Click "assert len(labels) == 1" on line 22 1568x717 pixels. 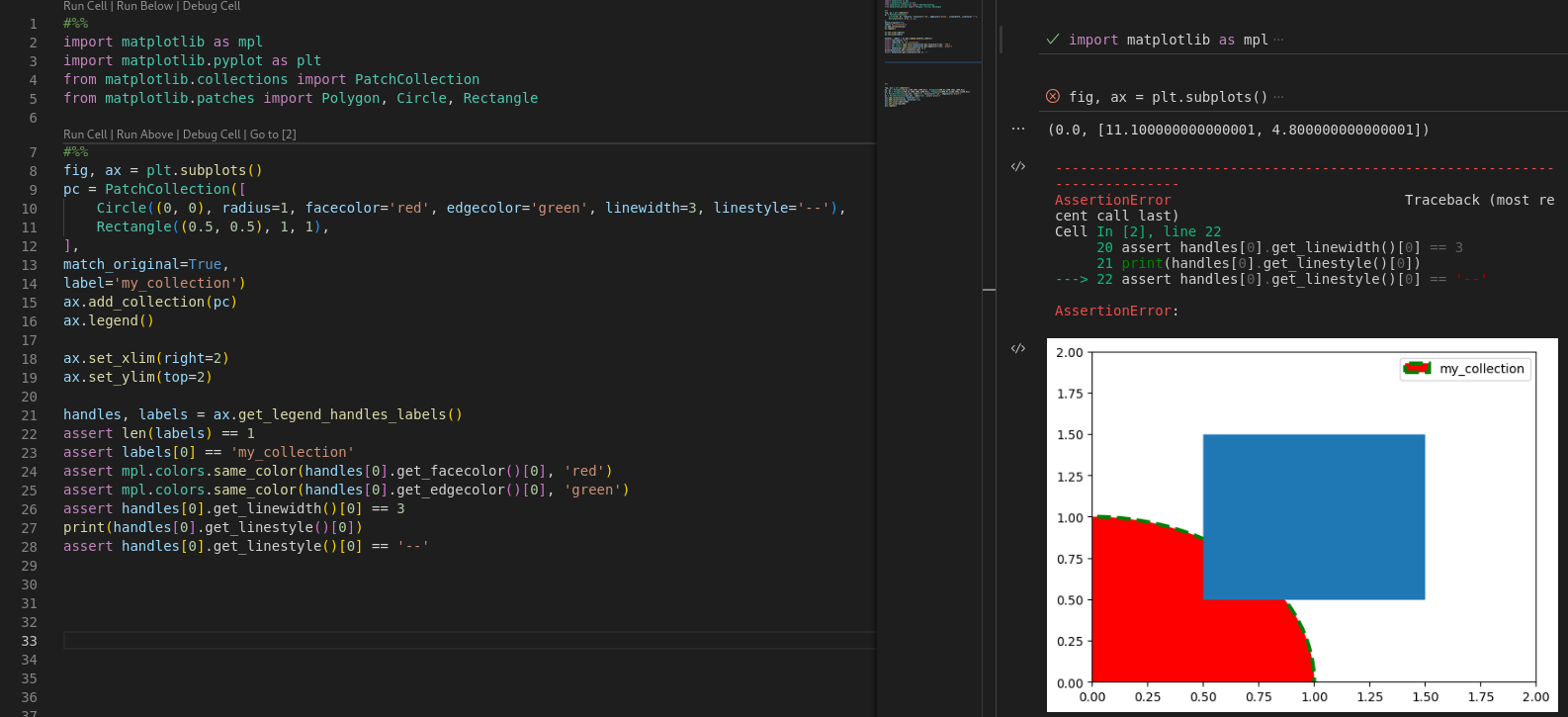tap(159, 433)
